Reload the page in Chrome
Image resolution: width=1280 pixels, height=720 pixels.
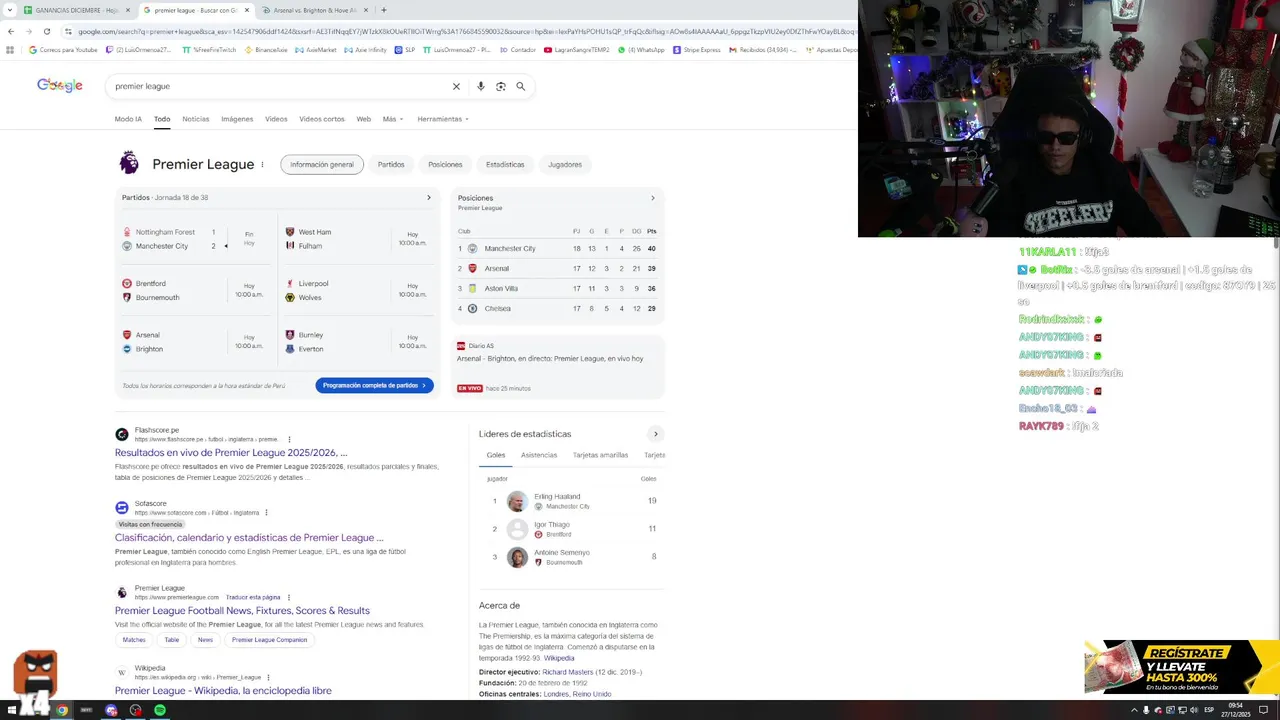46,31
